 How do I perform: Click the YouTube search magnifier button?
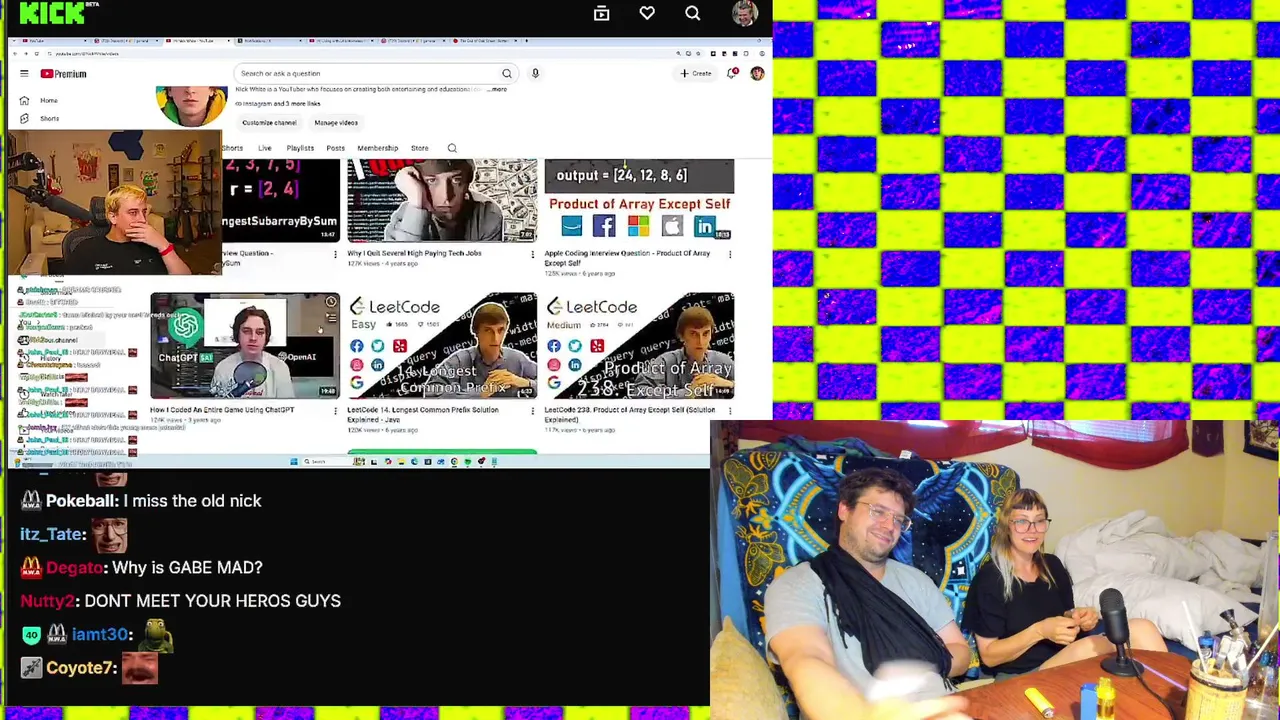coord(507,73)
